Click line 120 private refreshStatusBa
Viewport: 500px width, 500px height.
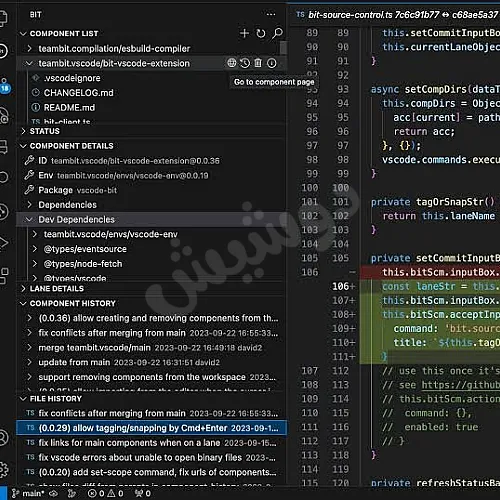point(435,483)
